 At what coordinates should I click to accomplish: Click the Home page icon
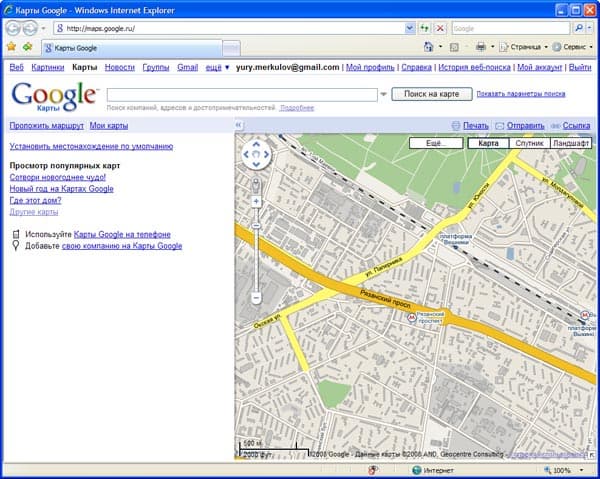[x=428, y=47]
